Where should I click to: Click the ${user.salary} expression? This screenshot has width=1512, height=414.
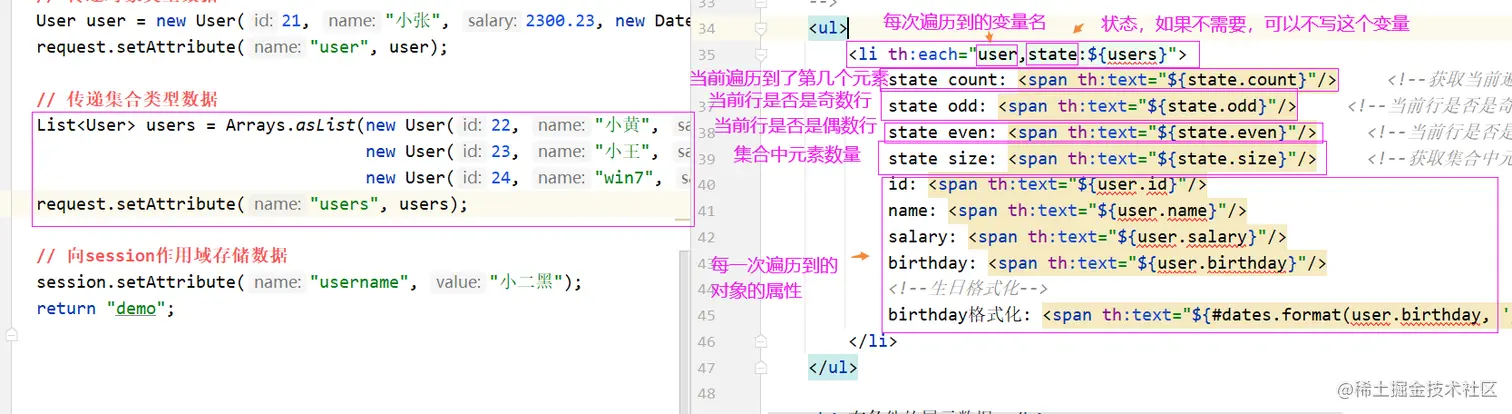coord(1187,237)
